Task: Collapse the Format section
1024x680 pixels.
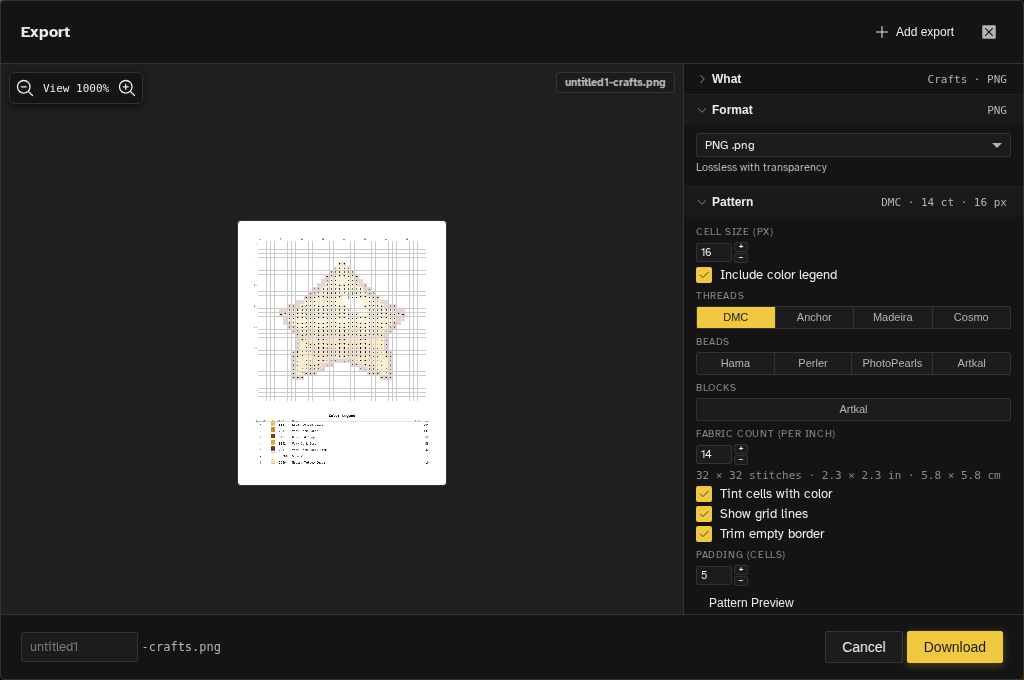Action: (x=853, y=110)
